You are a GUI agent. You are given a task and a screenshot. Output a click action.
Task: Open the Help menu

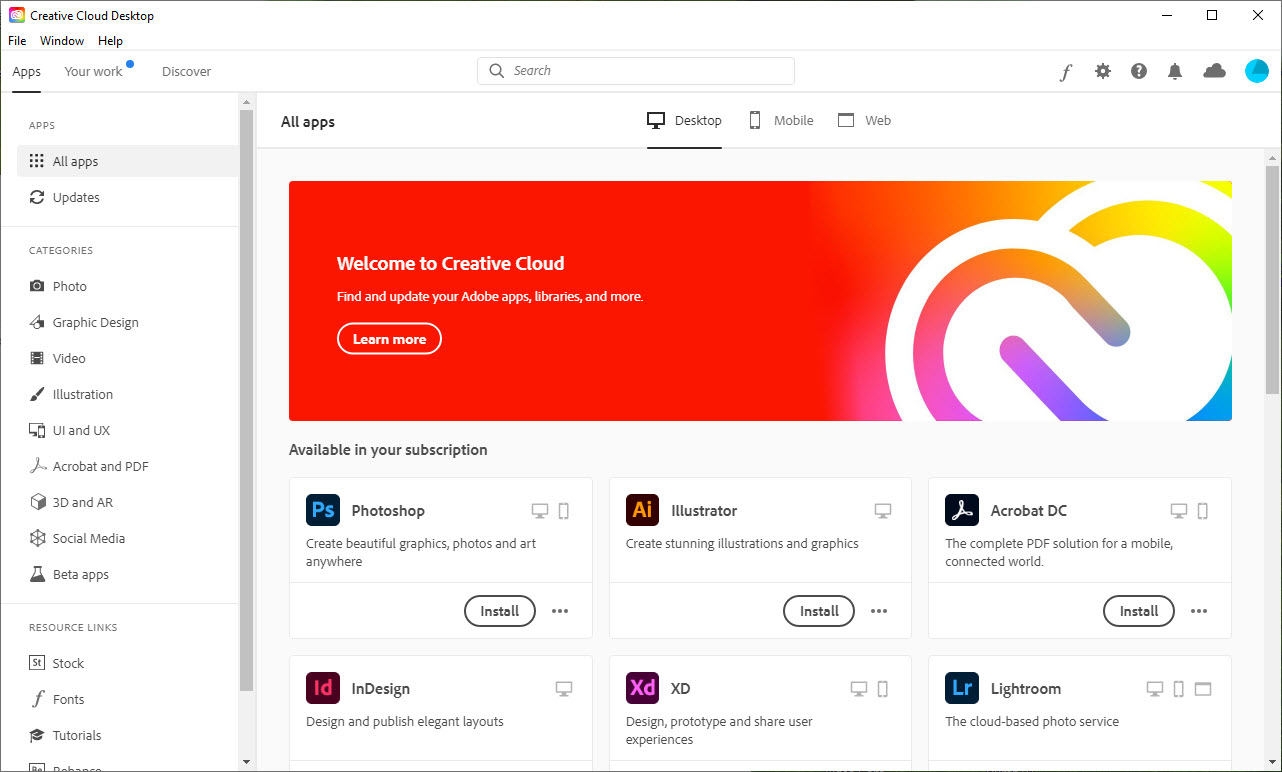tap(110, 41)
